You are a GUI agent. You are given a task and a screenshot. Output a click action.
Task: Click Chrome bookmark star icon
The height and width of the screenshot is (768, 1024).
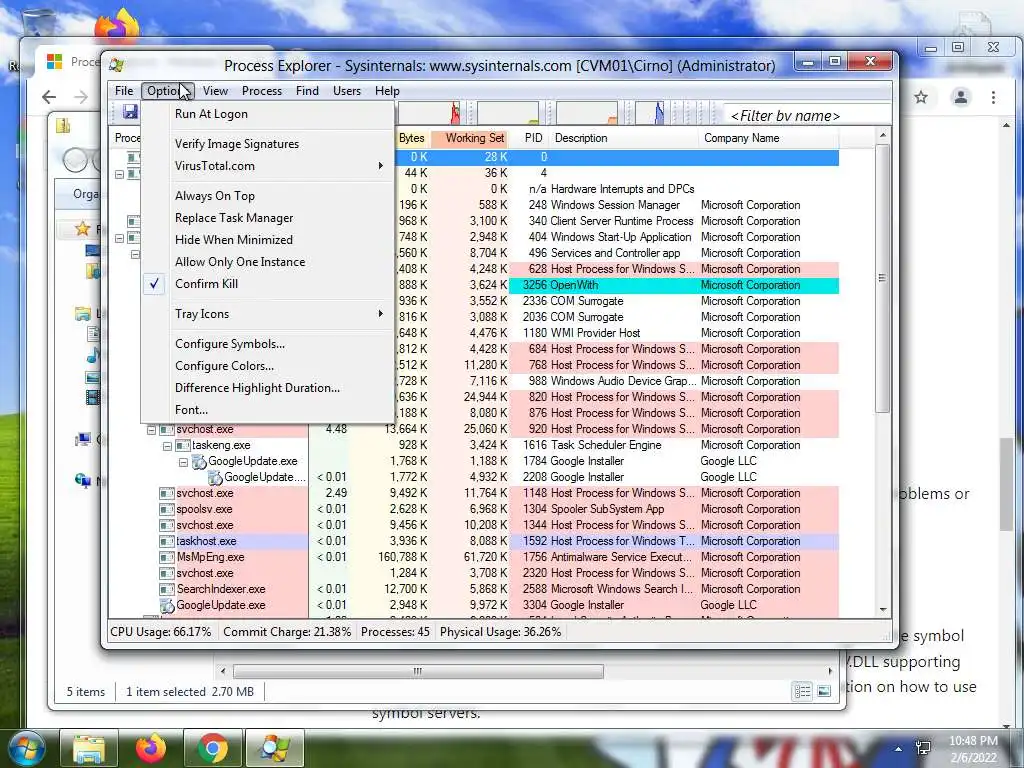[x=921, y=97]
